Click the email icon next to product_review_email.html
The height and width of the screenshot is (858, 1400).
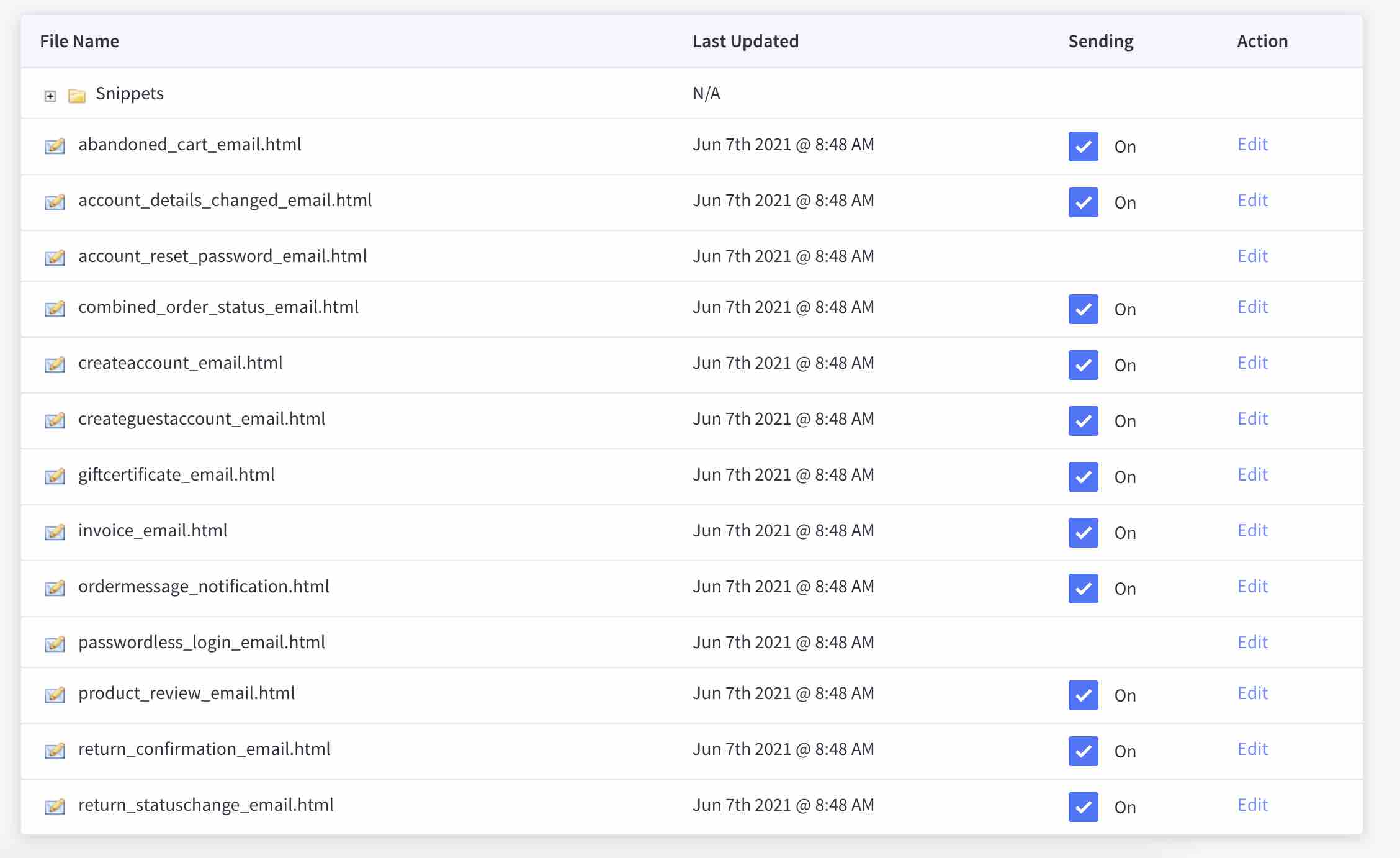tap(54, 694)
